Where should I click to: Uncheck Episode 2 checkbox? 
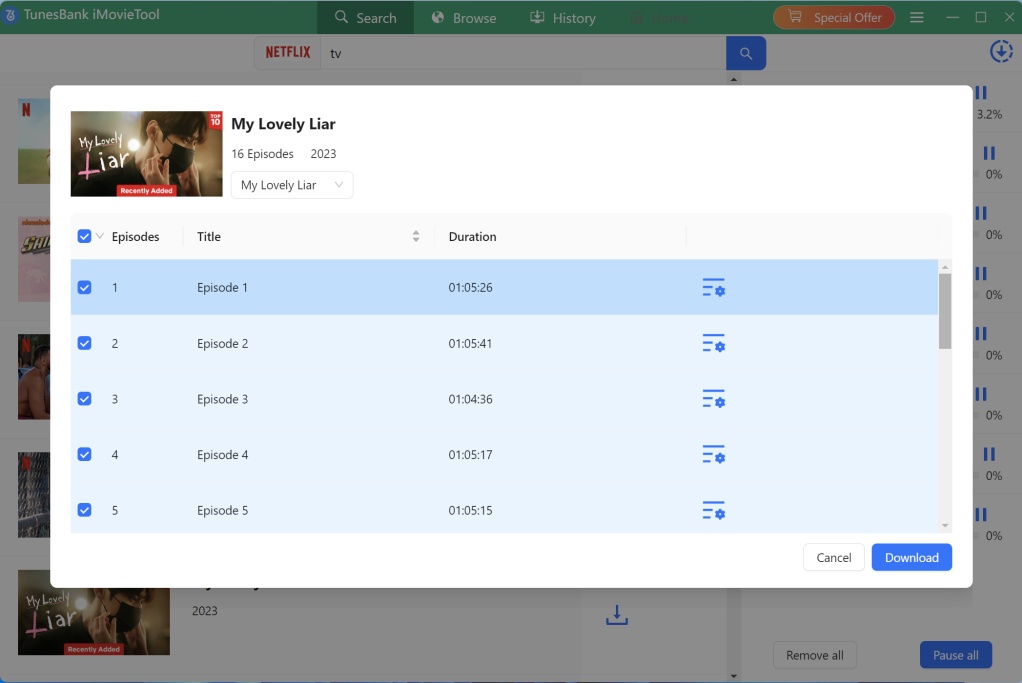(84, 343)
